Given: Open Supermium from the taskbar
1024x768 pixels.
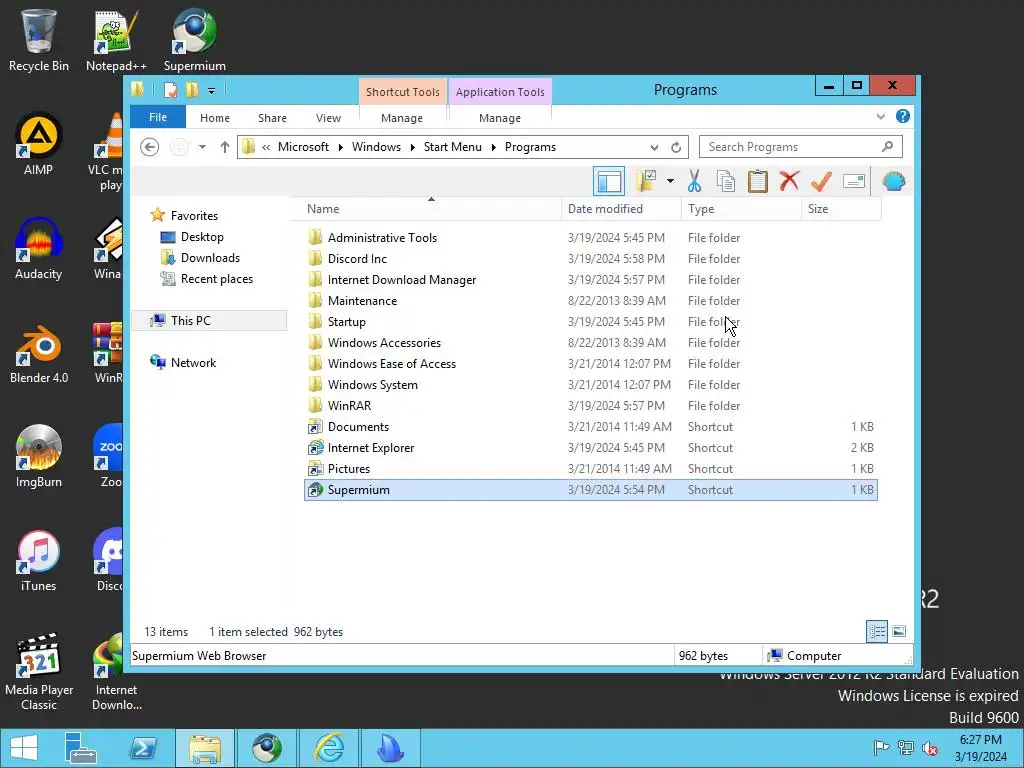Looking at the screenshot, I should pyautogui.click(x=266, y=748).
